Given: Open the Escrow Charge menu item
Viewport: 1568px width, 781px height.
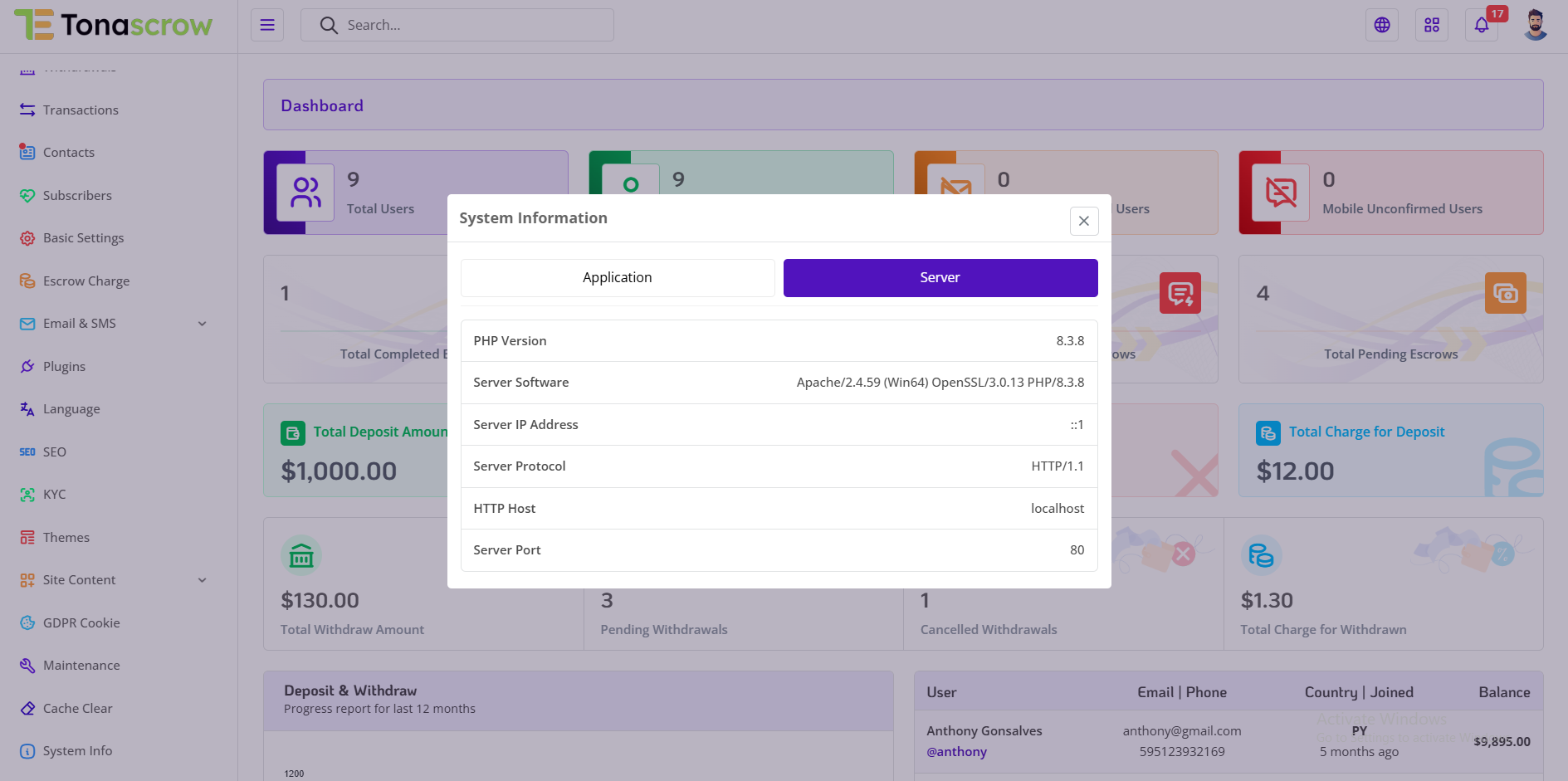Looking at the screenshot, I should point(85,281).
